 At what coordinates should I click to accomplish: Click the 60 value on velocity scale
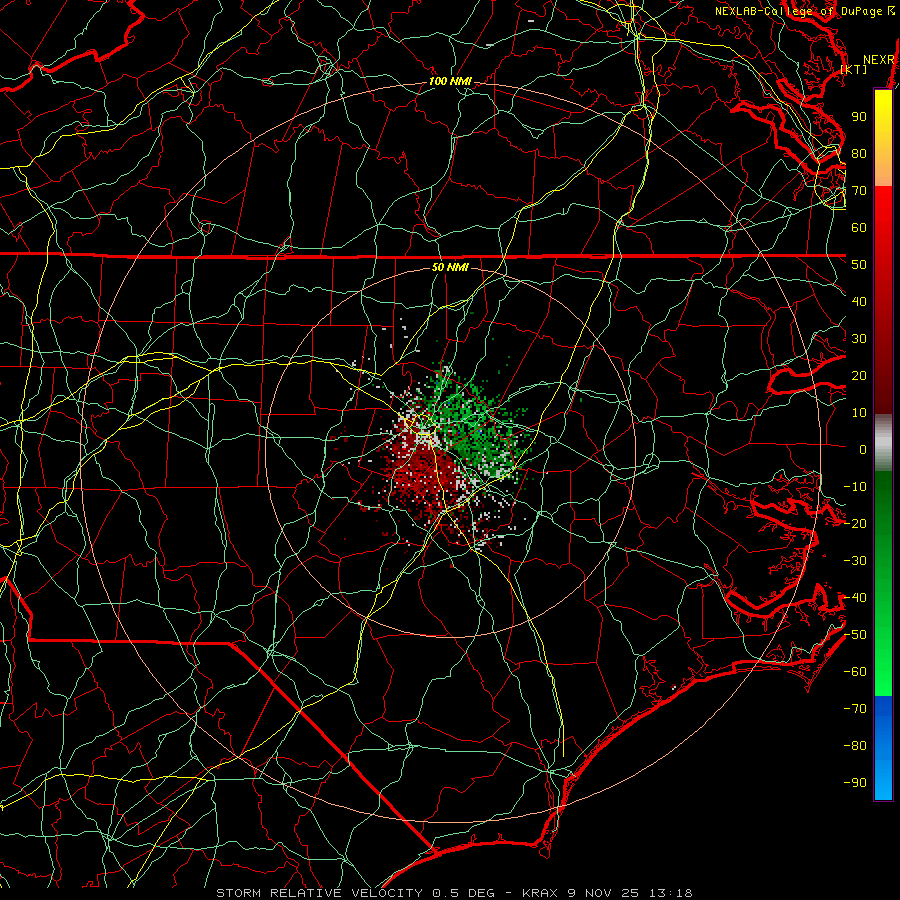coord(859,227)
